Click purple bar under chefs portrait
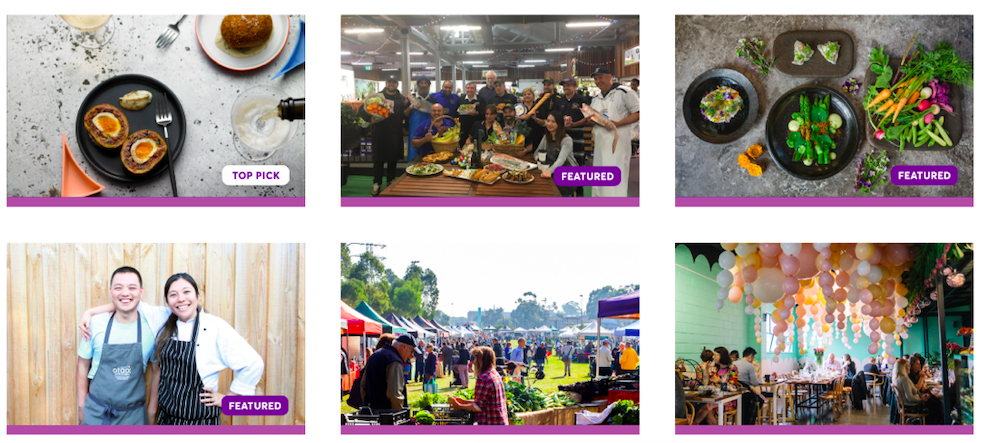 156,430
